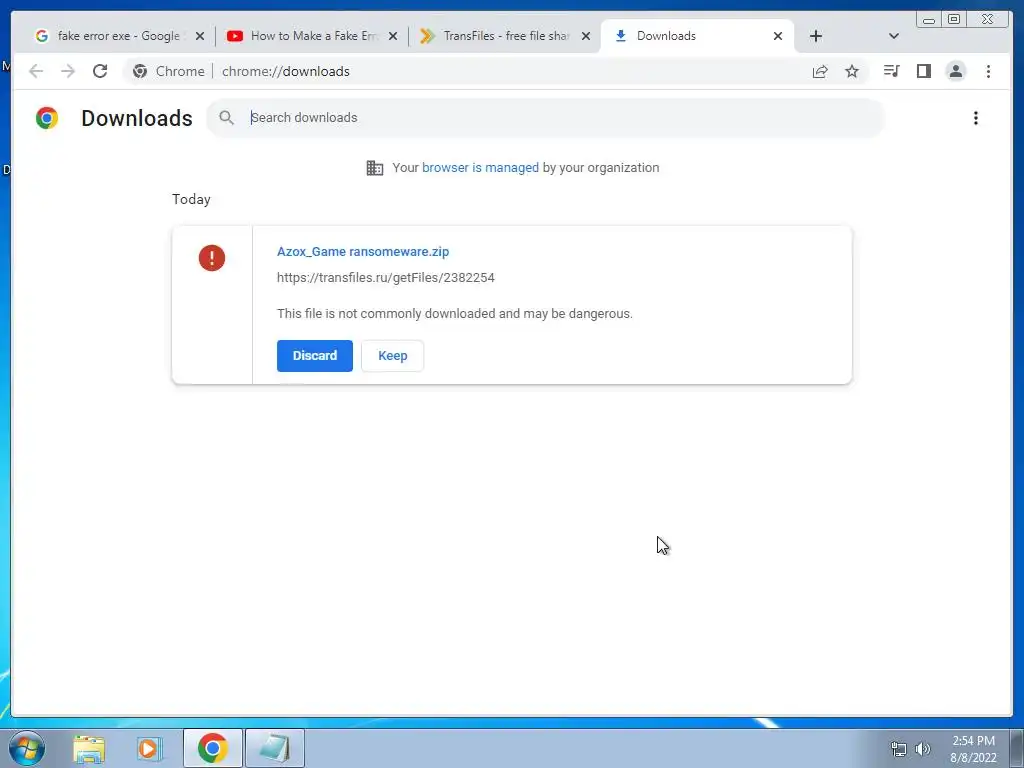Click the Show desktop button
This screenshot has height=768, width=1024.
pyautogui.click(x=1017, y=748)
